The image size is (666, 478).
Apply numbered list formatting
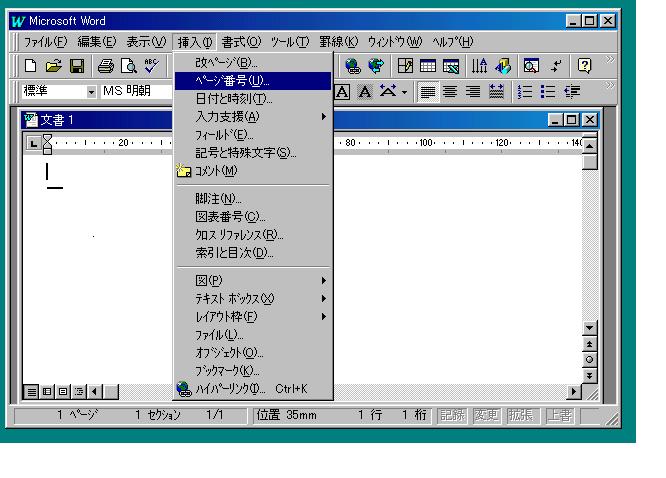coord(525,91)
